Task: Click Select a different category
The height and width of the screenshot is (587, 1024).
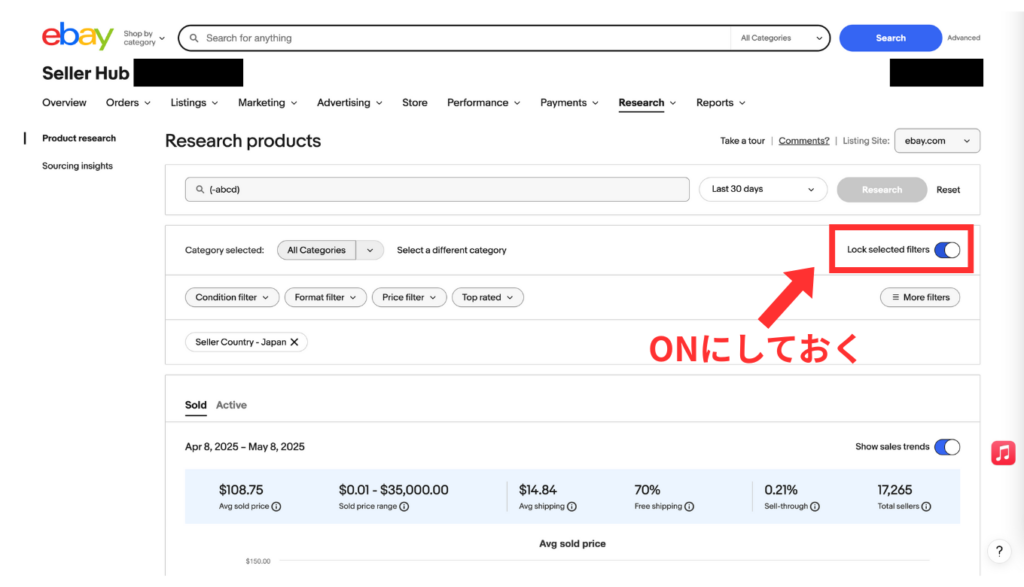Action: (451, 250)
